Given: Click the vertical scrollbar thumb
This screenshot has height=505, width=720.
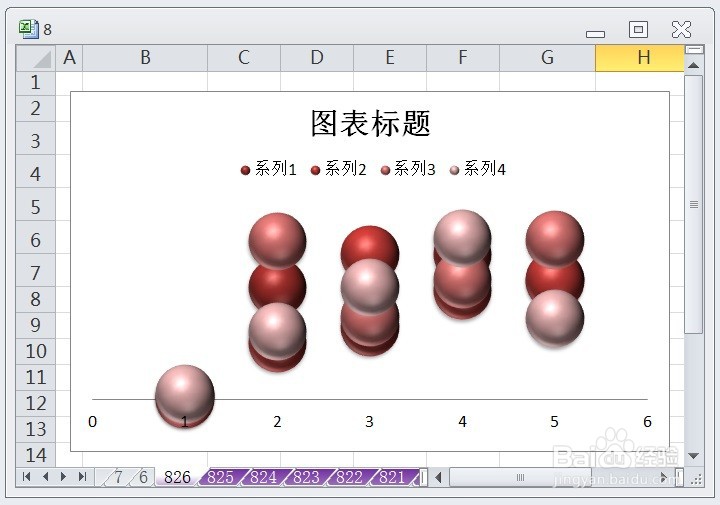Looking at the screenshot, I should [693, 204].
